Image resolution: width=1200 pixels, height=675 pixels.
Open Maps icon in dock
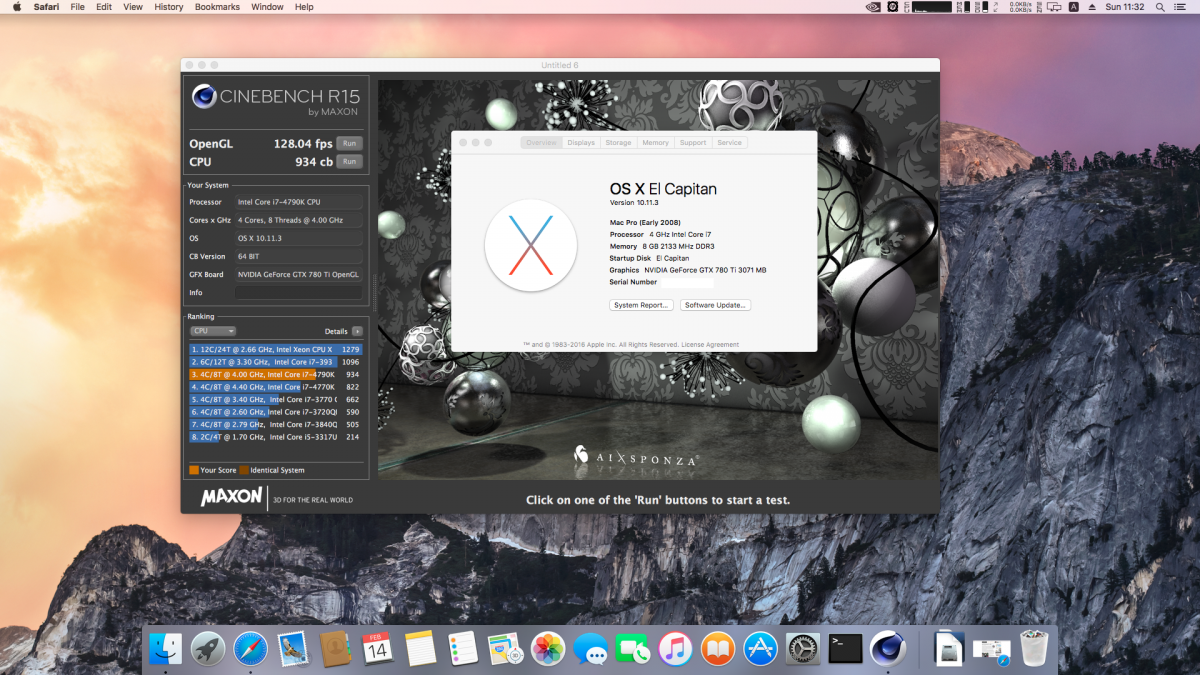point(506,649)
